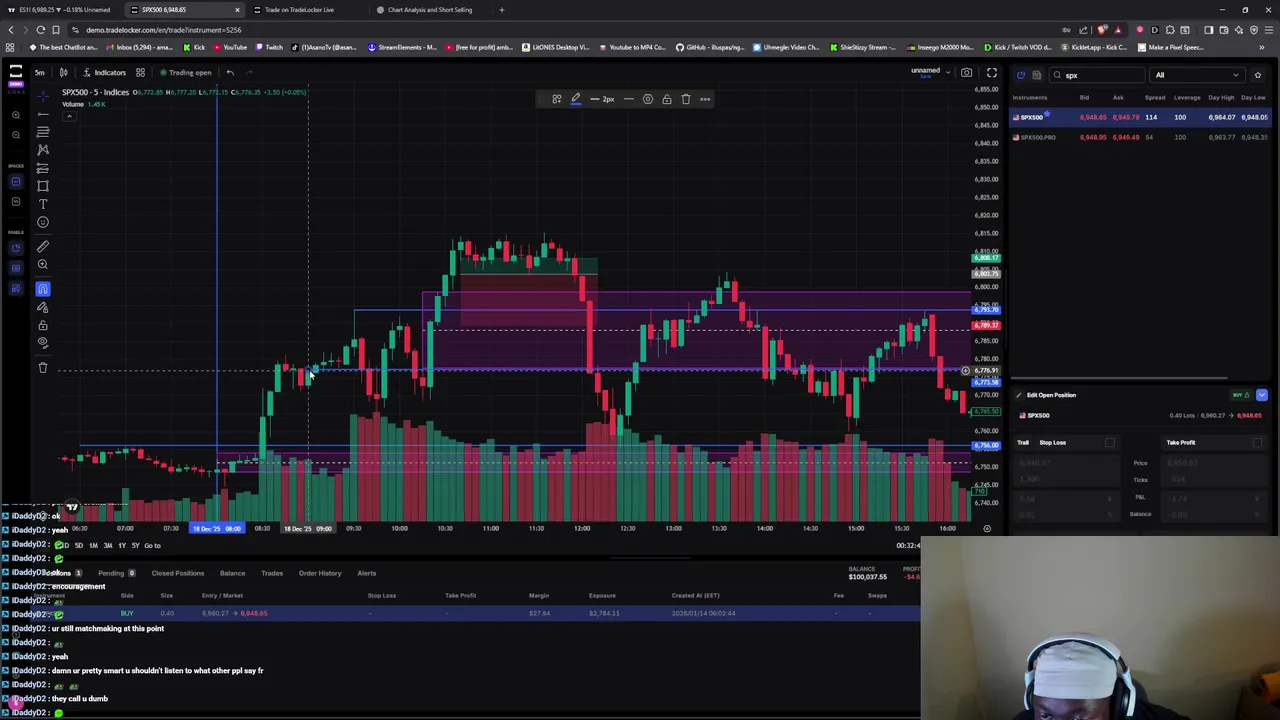Click the instrument search field
The image size is (1280, 720).
pyautogui.click(x=1097, y=75)
